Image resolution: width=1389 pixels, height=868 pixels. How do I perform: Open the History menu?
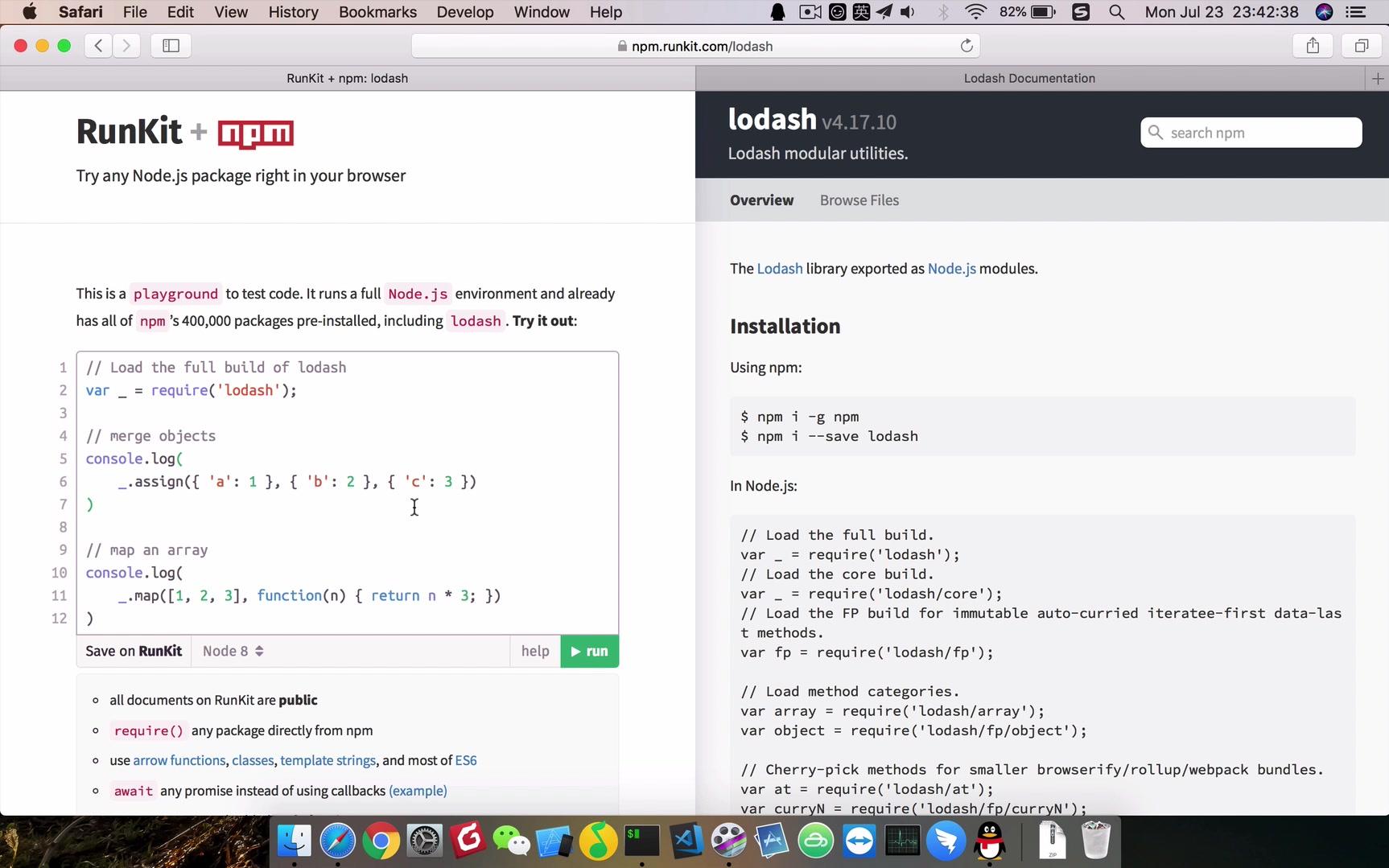coord(293,12)
